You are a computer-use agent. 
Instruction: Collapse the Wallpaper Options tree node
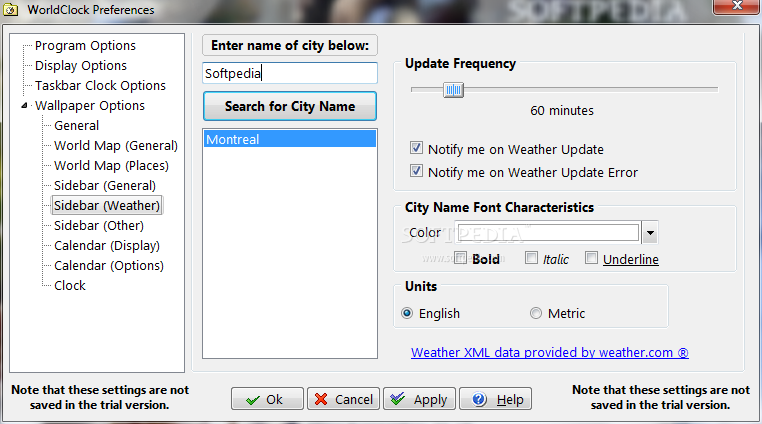point(24,106)
